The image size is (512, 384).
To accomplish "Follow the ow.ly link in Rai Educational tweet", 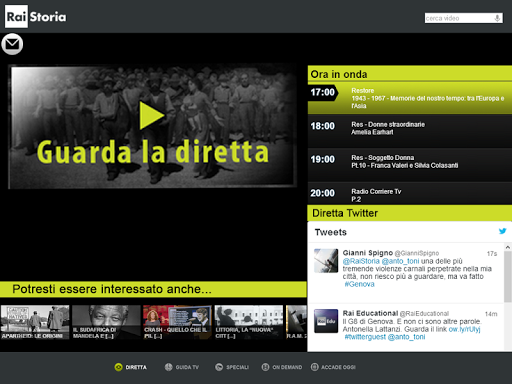I will tap(464, 329).
